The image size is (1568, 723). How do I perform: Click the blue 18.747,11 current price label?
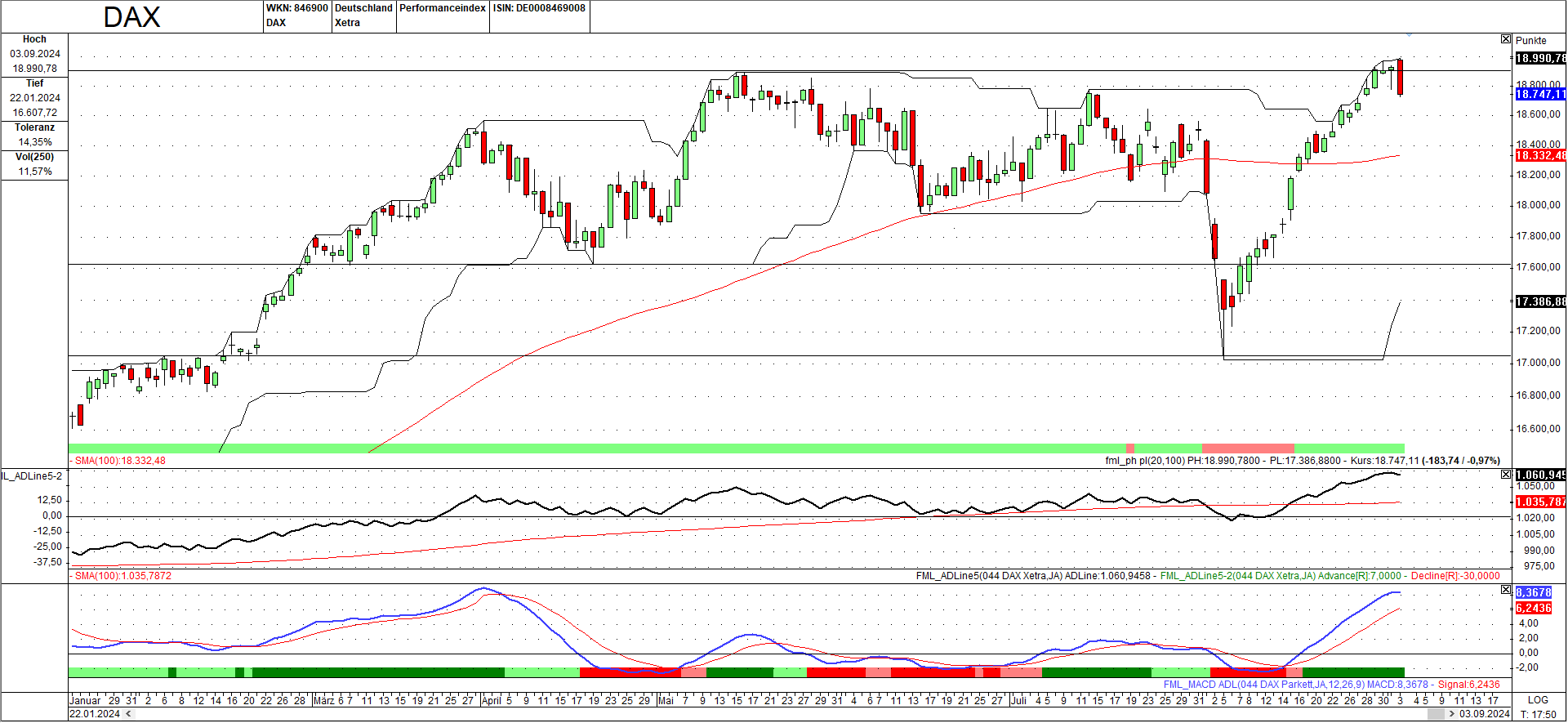pos(1540,94)
